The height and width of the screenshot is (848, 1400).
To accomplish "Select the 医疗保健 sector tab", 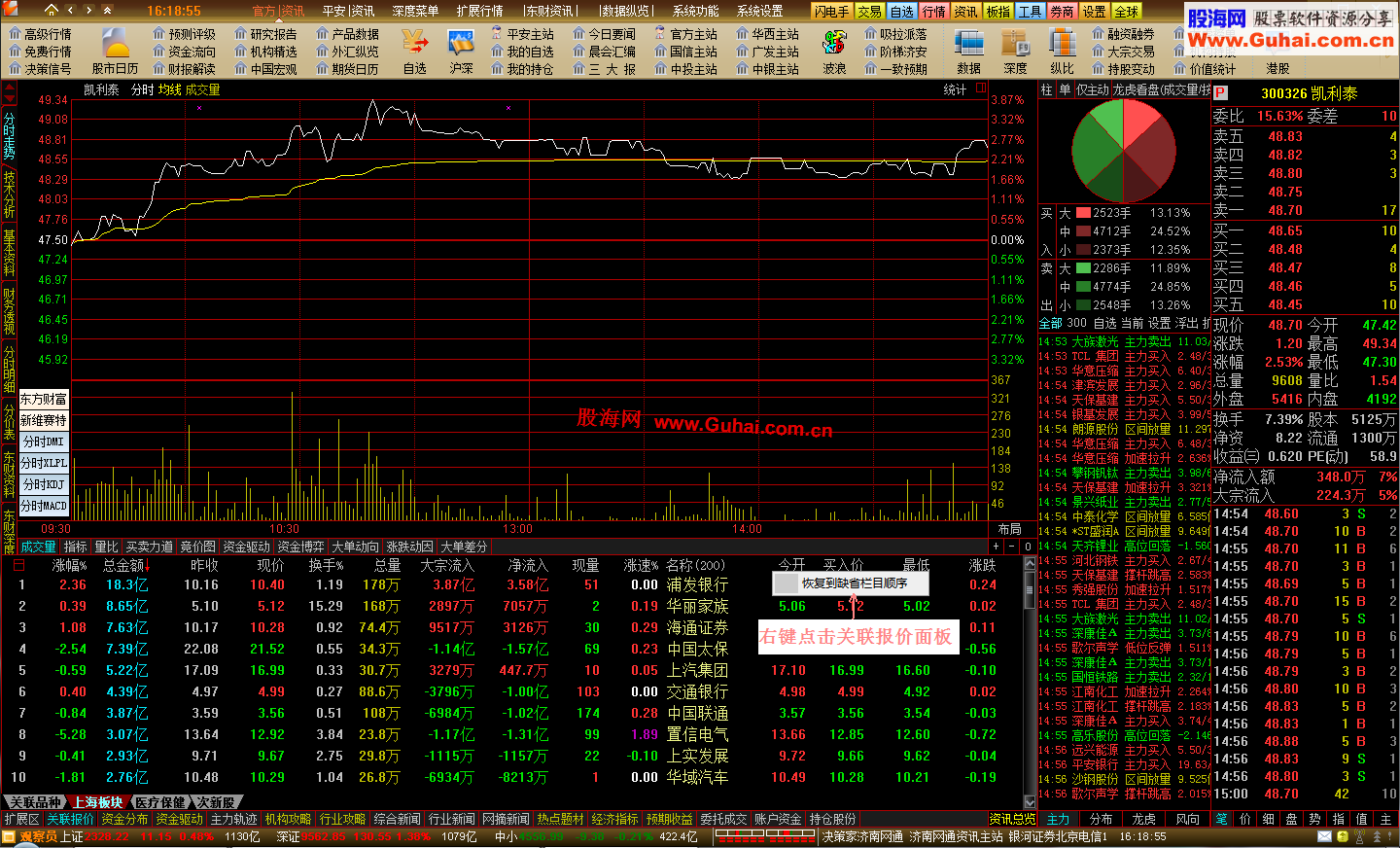I will (160, 802).
